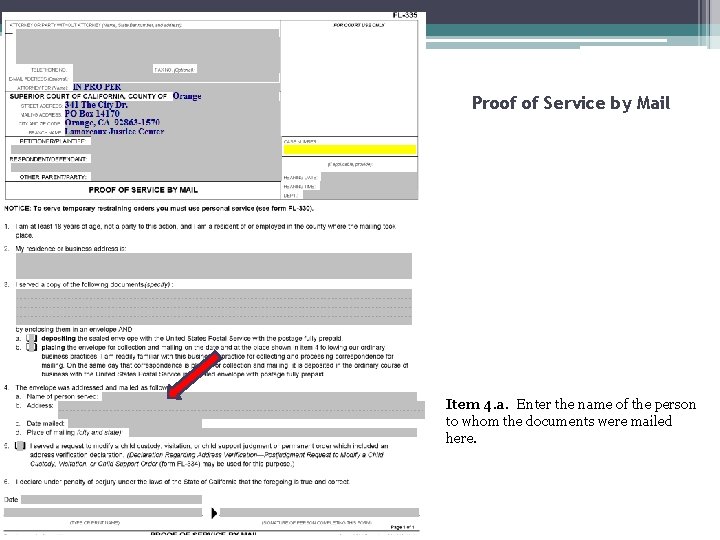Viewport: 720px width, 540px height.
Task: Click the 'Proof of Service by Mail' slide title
Action: [x=571, y=103]
